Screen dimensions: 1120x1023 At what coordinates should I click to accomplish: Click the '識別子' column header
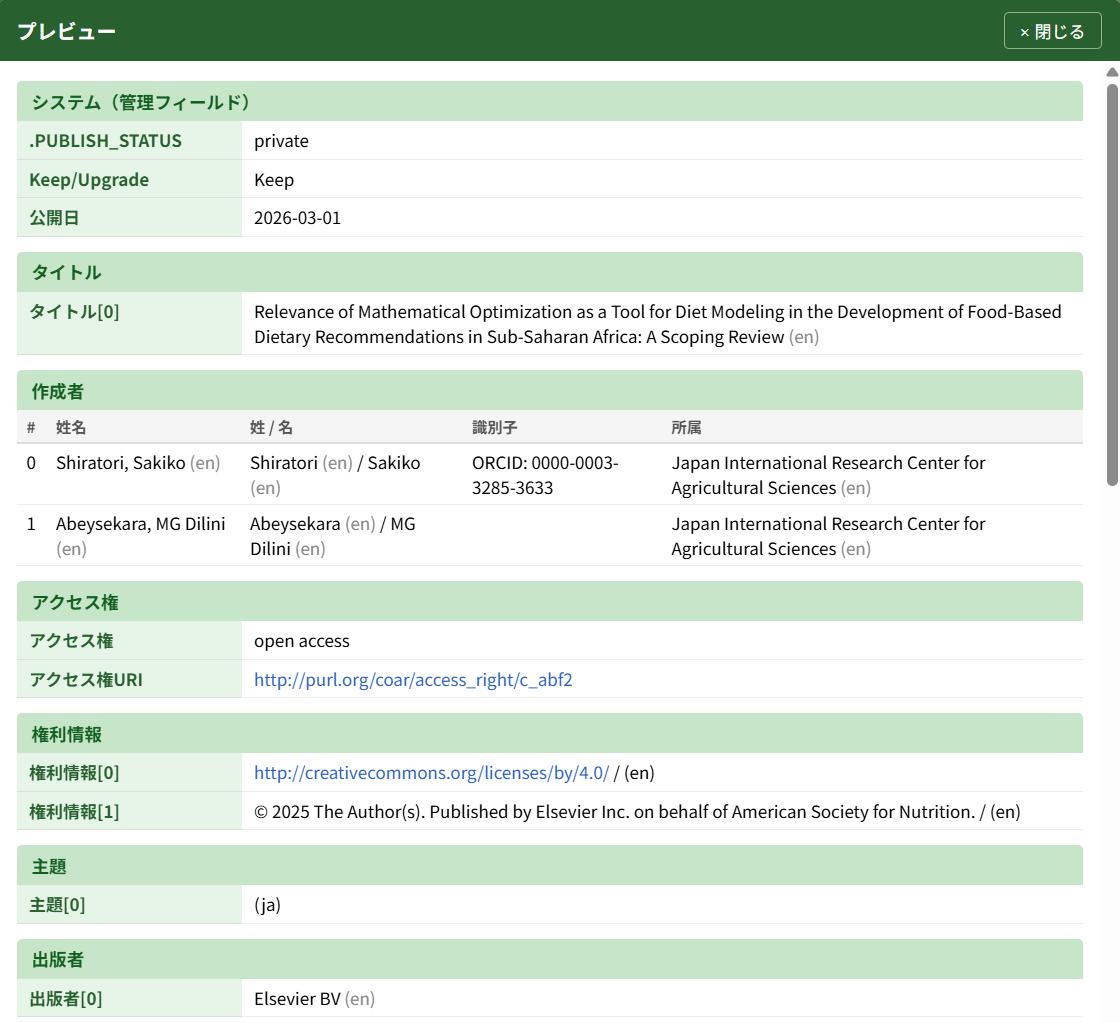(495, 427)
